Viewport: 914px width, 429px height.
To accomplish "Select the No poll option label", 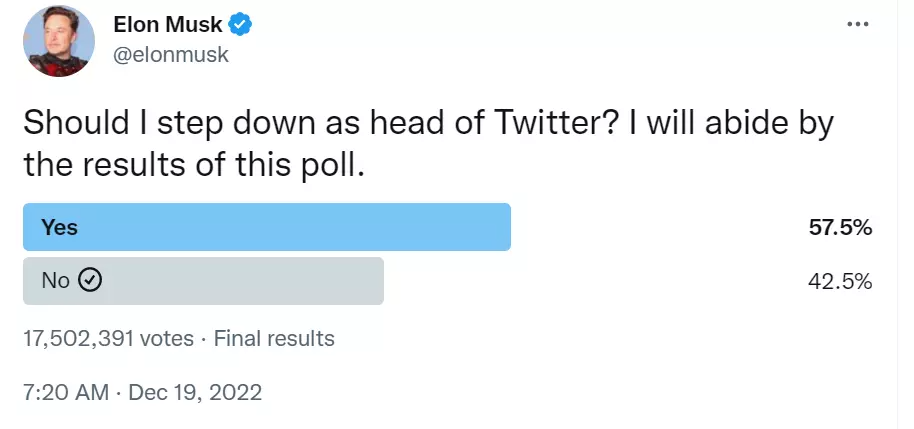I will click(55, 281).
